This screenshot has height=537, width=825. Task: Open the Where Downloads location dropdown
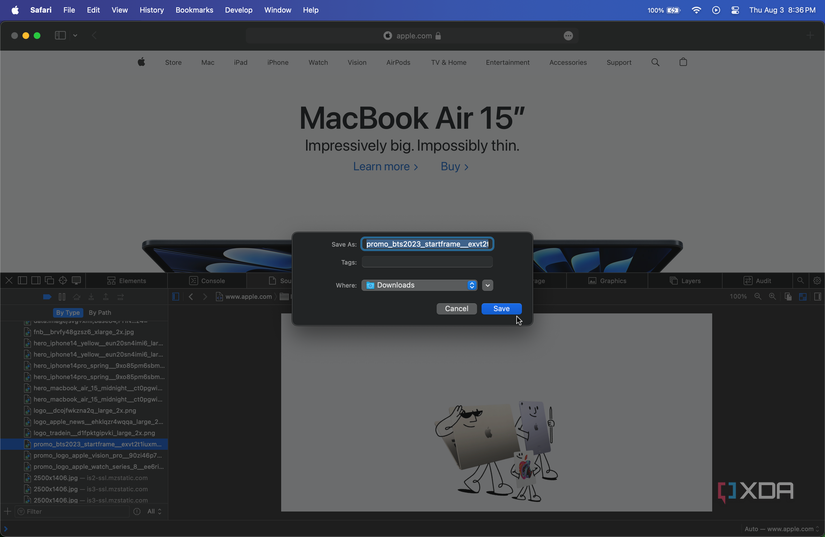coord(419,285)
